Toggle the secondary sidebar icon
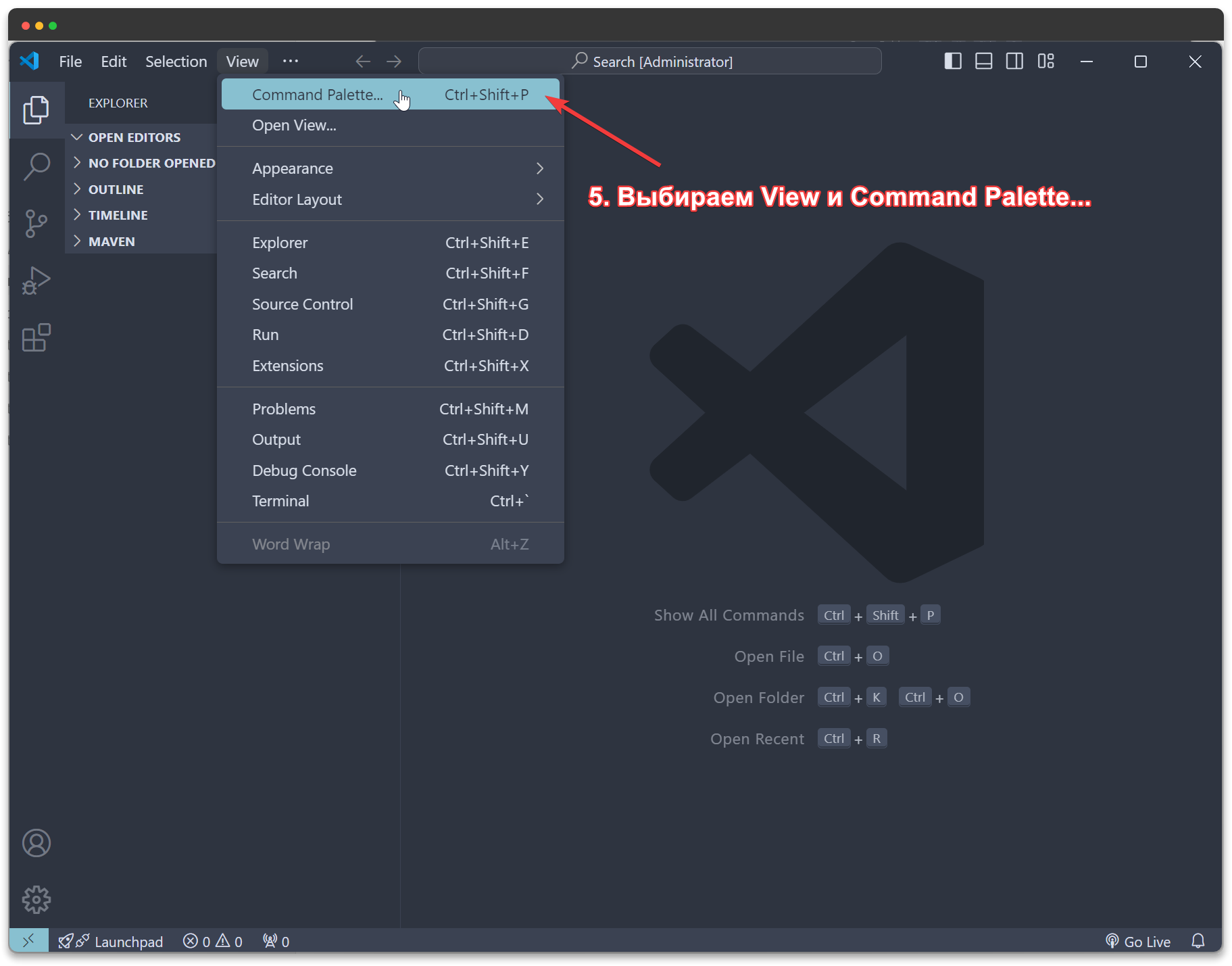The width and height of the screenshot is (1232, 966). tap(1014, 61)
